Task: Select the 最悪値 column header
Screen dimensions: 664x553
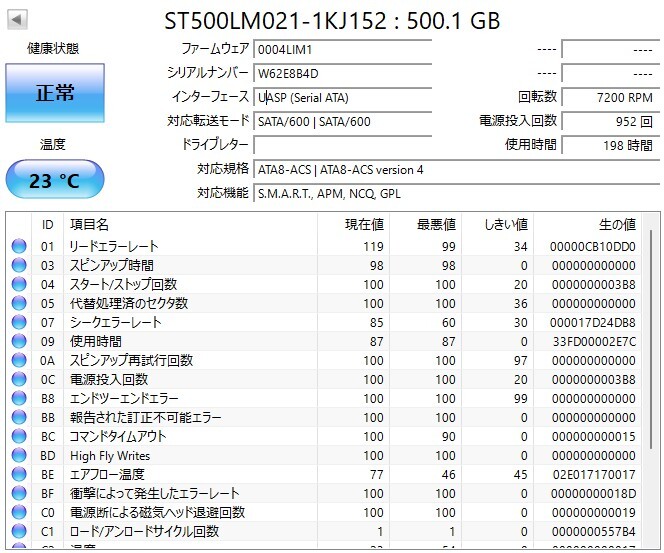Action: (x=425, y=224)
